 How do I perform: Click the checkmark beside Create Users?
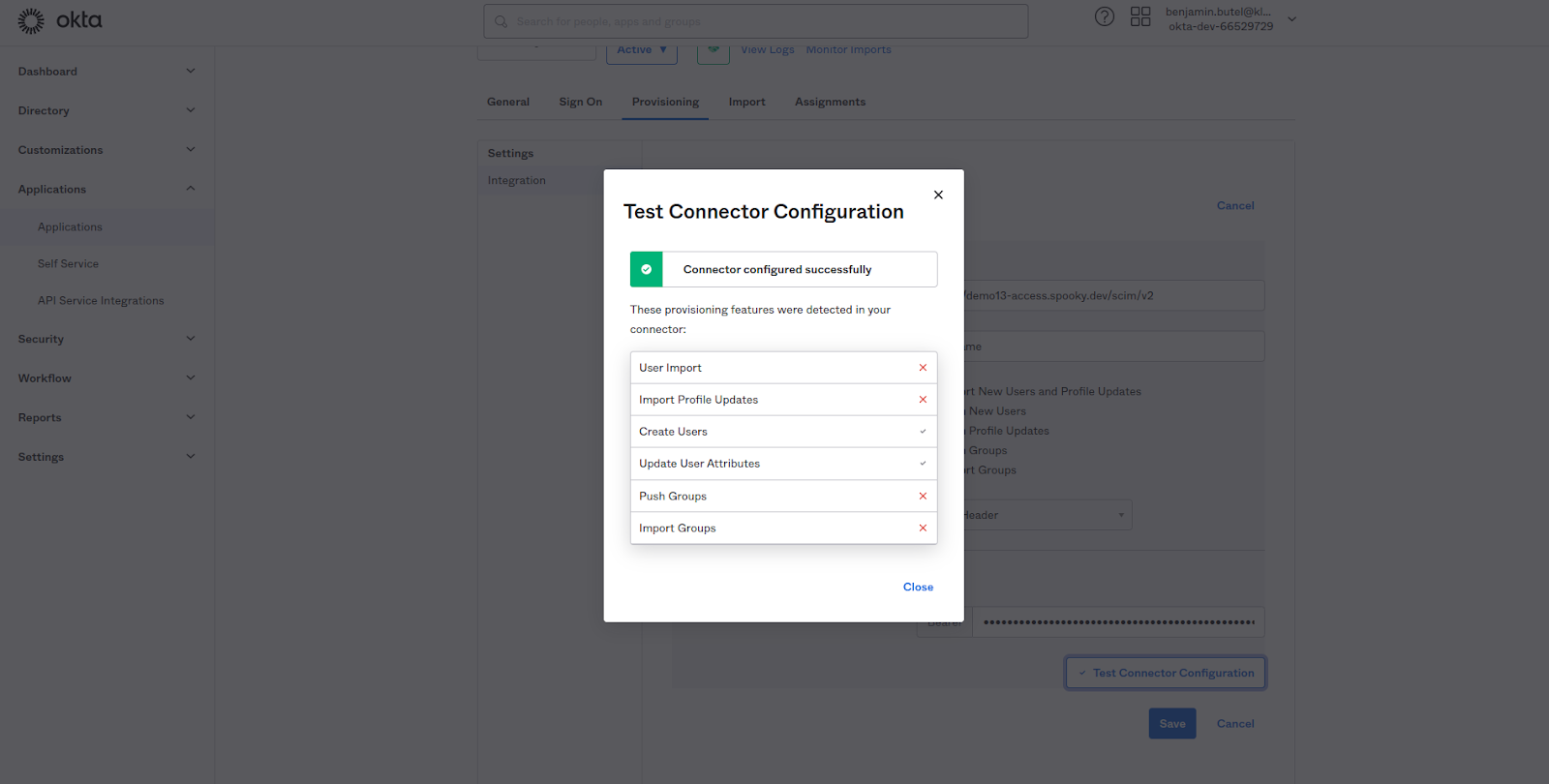[x=923, y=432]
